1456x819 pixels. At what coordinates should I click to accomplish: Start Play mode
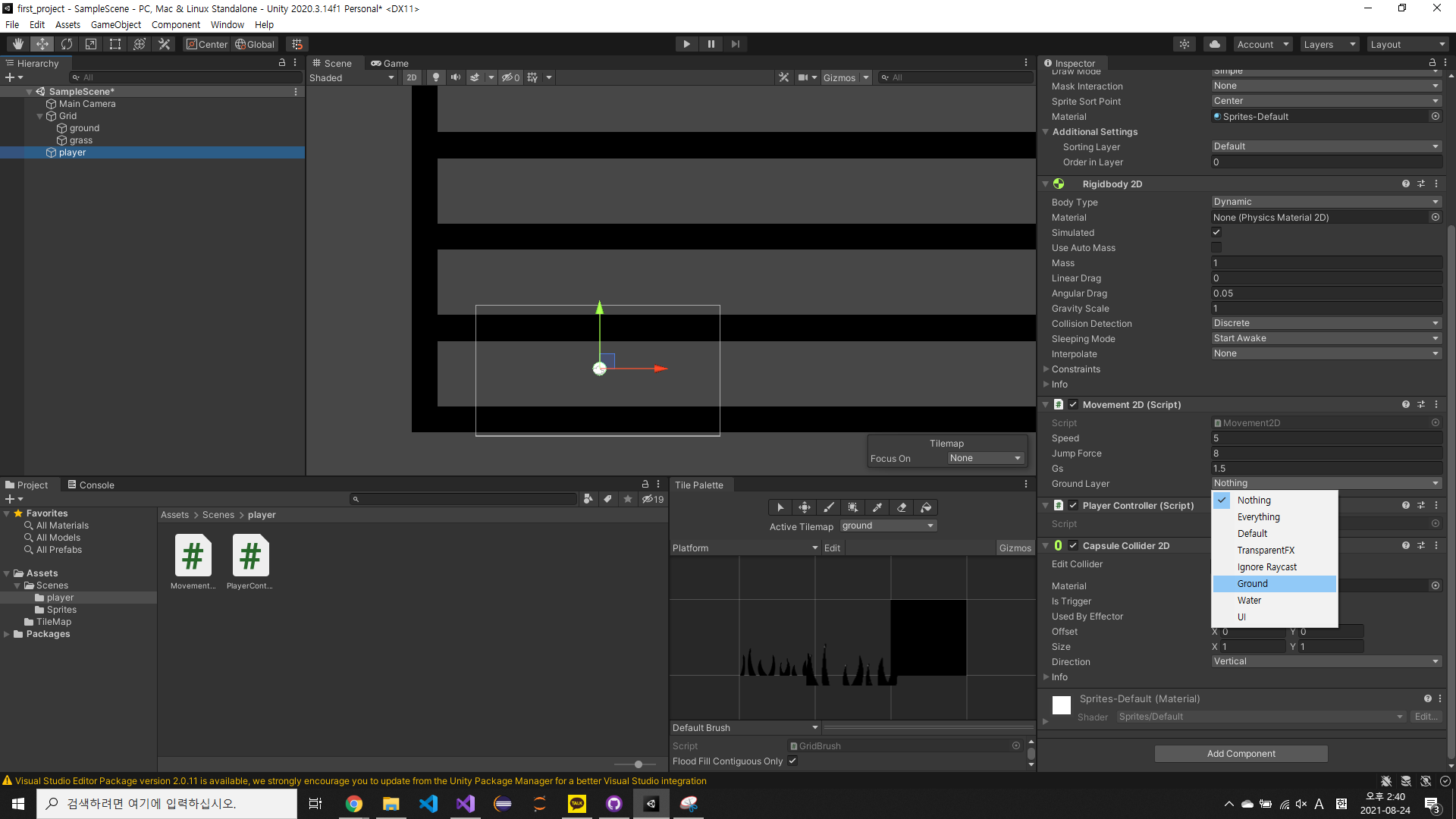click(687, 44)
